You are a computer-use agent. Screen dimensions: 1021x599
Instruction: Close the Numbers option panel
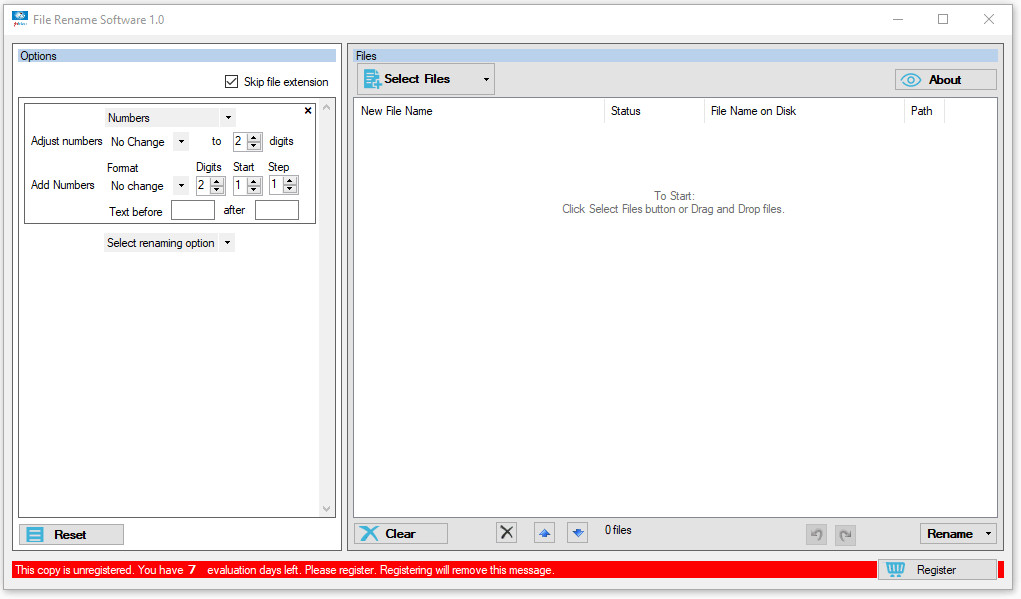pos(308,111)
